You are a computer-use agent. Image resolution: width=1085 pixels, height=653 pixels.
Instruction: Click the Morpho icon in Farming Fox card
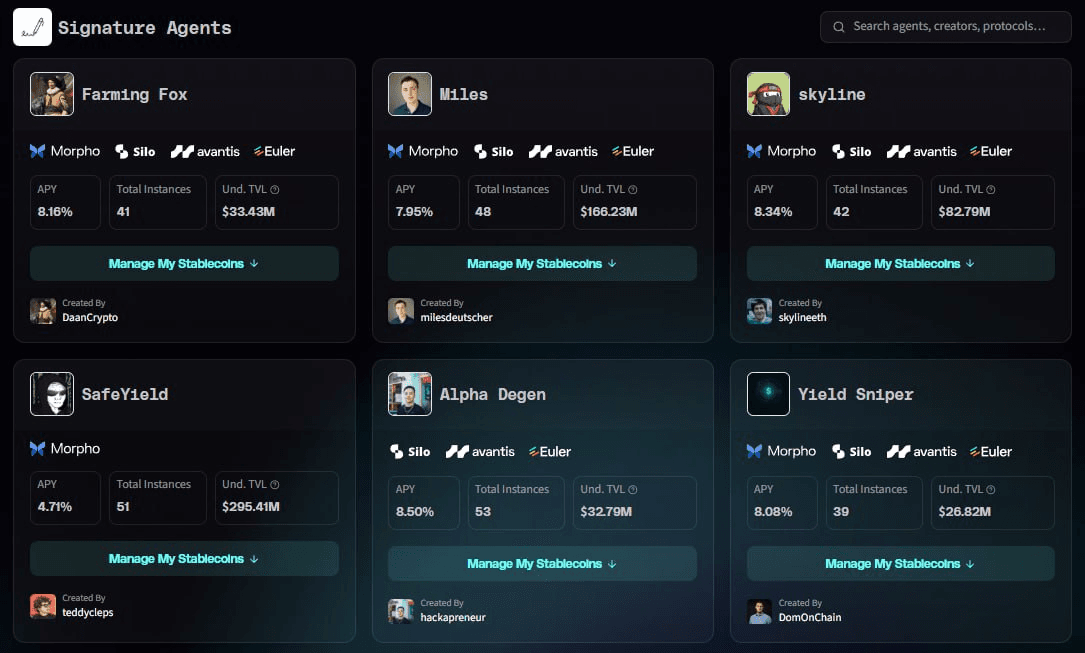tap(38, 151)
